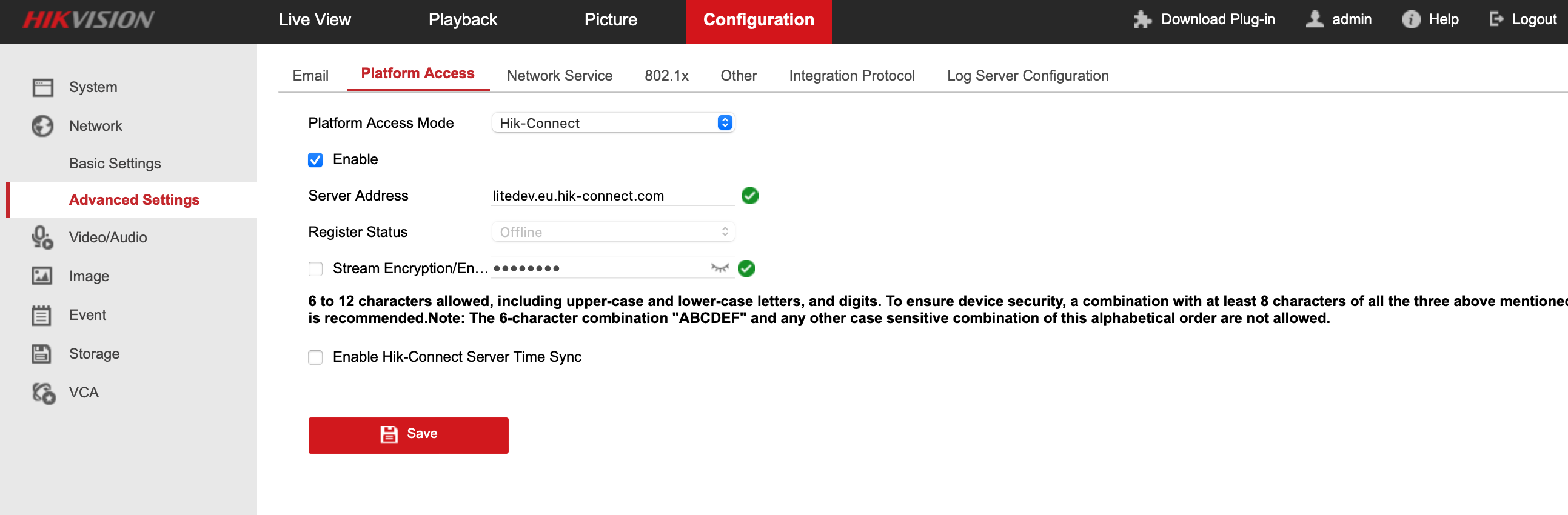Click the Logout exit icon

click(1496, 19)
